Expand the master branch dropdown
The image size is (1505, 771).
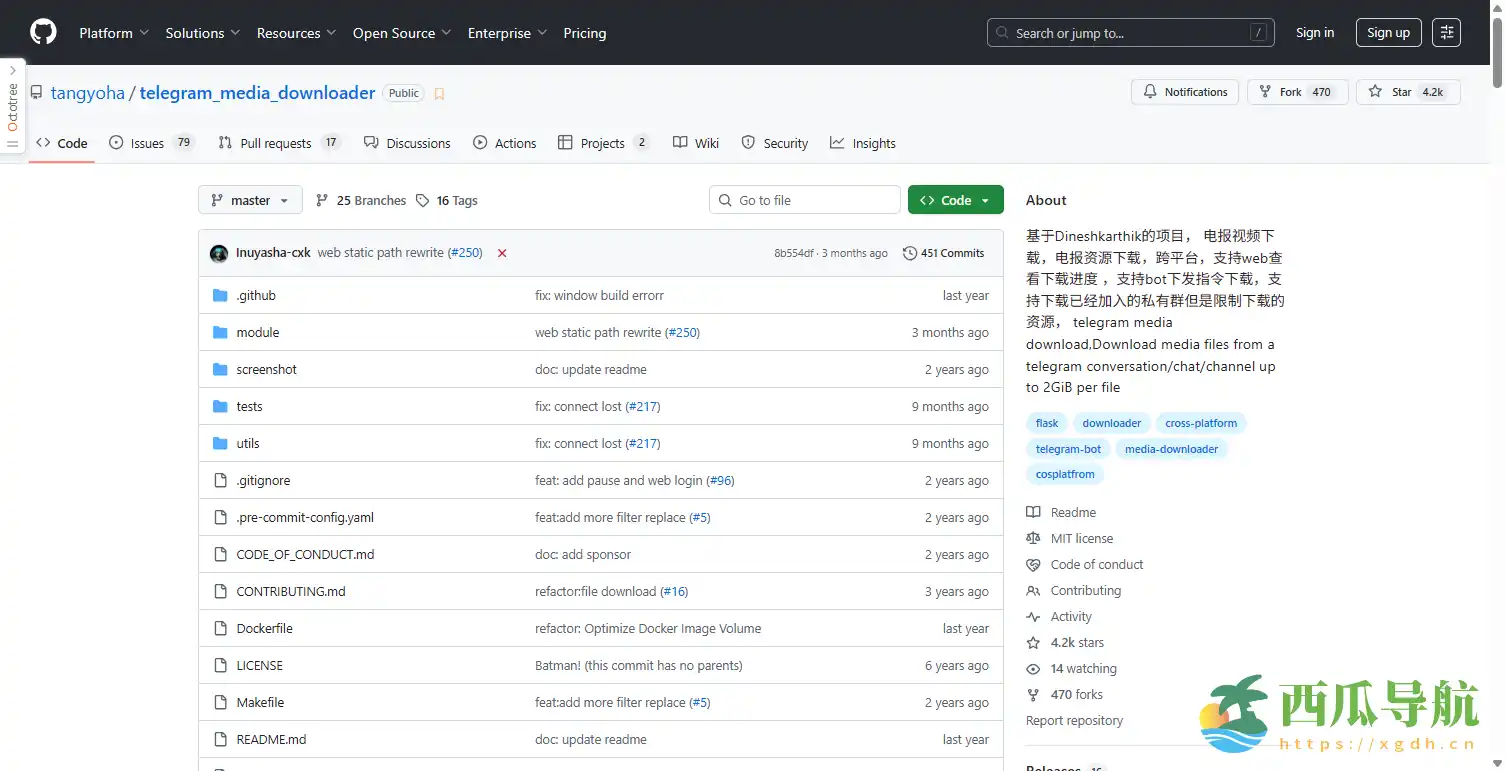tap(250, 200)
